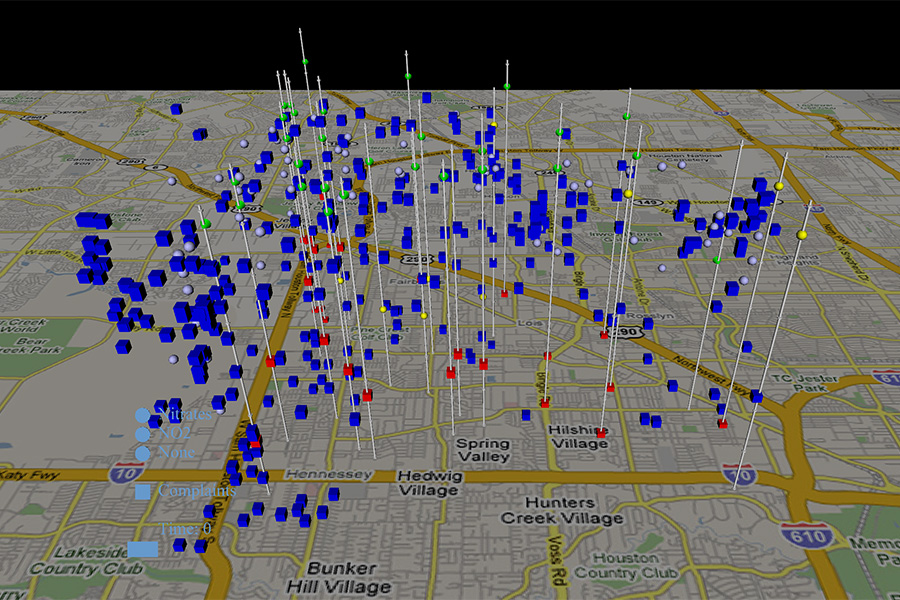Click the 'Complaints' legend label

[x=197, y=491]
